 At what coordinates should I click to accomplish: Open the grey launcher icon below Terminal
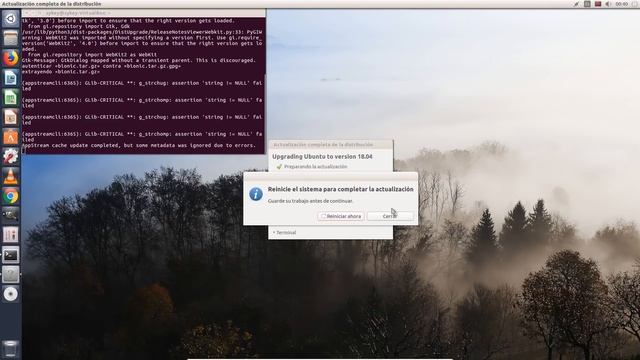tap(11, 275)
